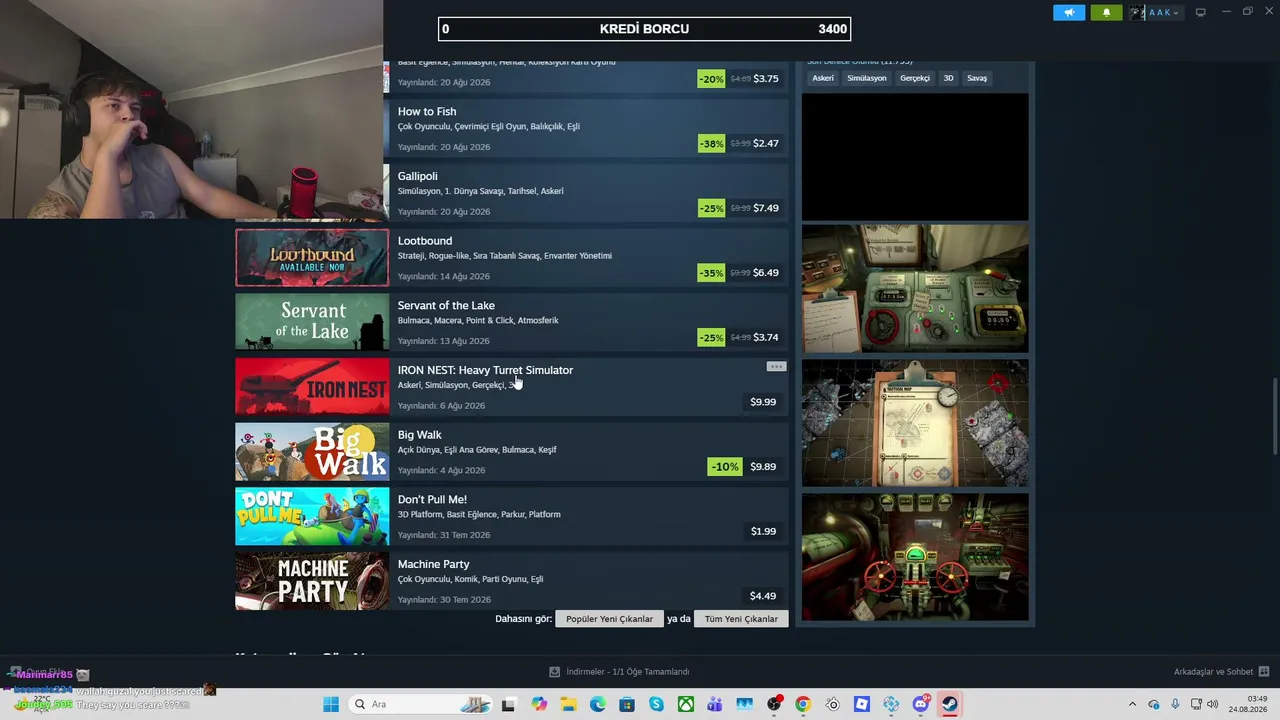View the clipboard map screenshot
Screen dimensions: 1280x720
pyautogui.click(x=915, y=423)
